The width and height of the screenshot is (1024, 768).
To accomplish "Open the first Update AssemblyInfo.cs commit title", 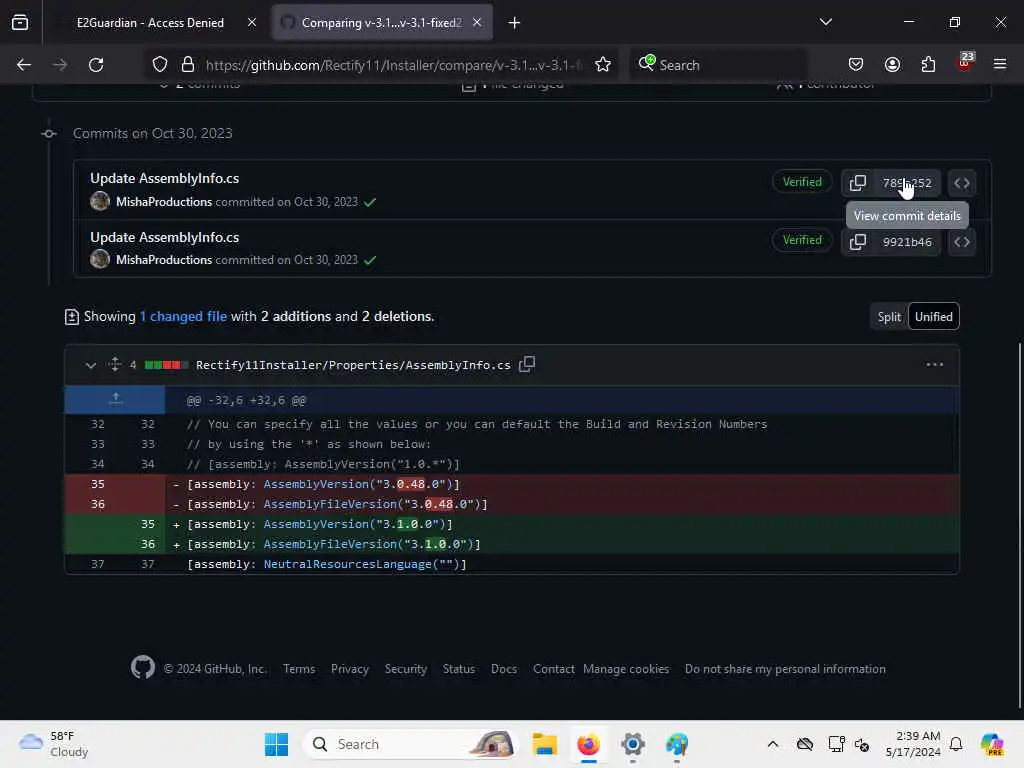I will [x=165, y=178].
